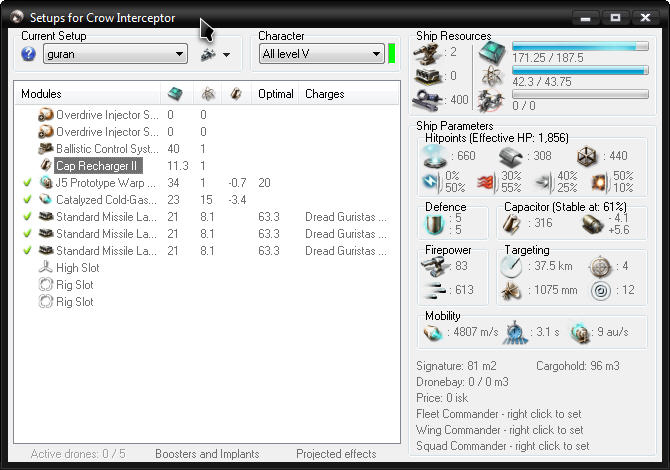Click the powergrid usage bar 42.3 / 43.75
The width and height of the screenshot is (670, 470).
tap(580, 70)
